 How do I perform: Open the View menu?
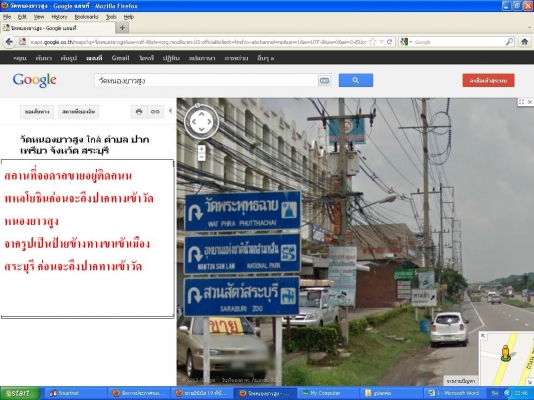coord(39,17)
